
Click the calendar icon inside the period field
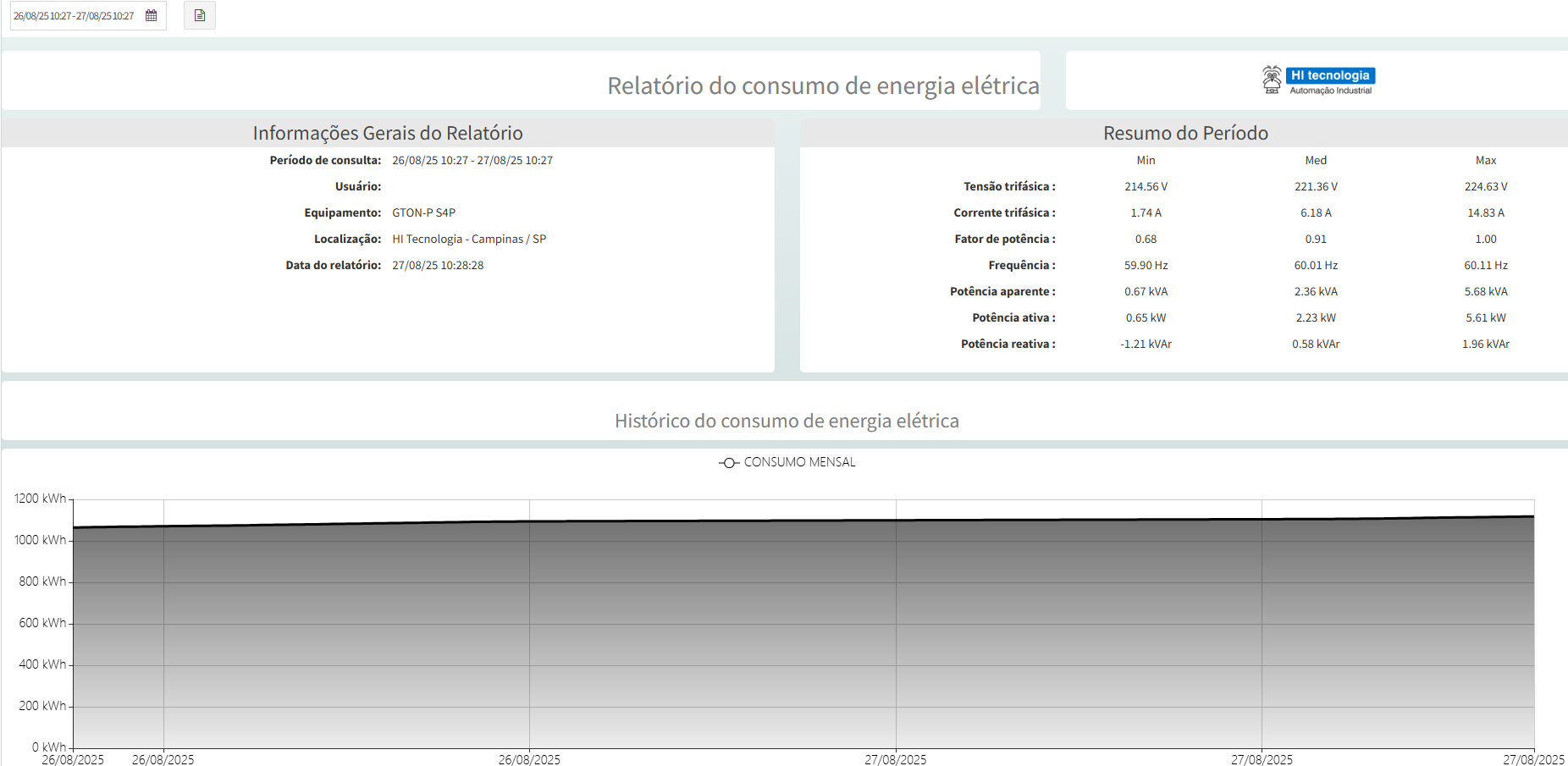click(151, 14)
